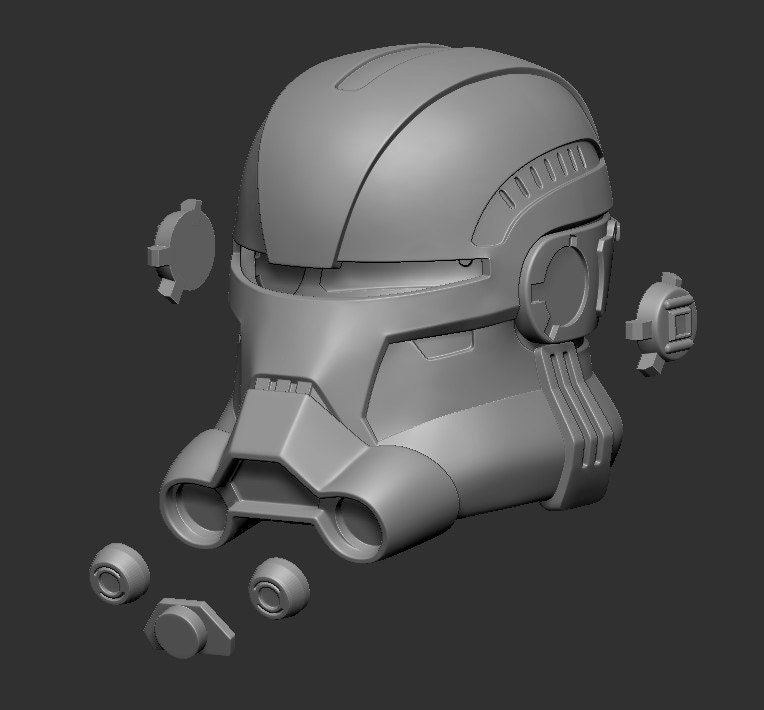Select the round aerator cap nearest helmet

279,588
